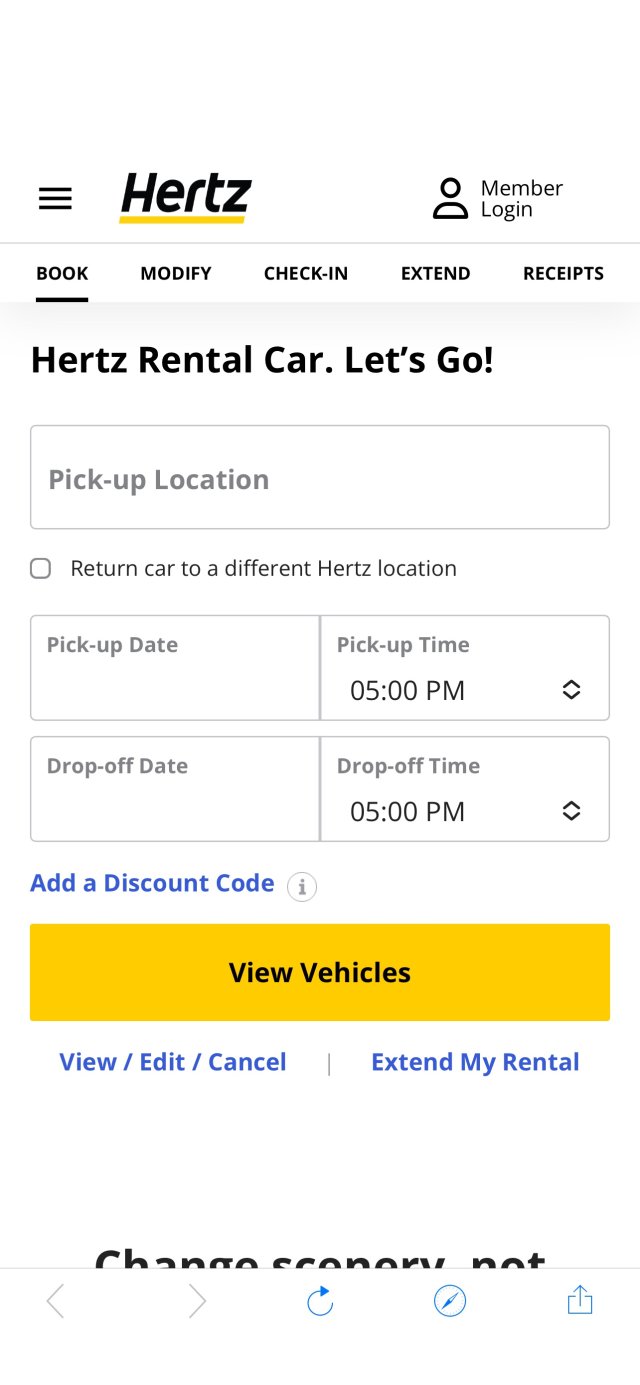Open the CHECK-IN tab

(x=305, y=273)
